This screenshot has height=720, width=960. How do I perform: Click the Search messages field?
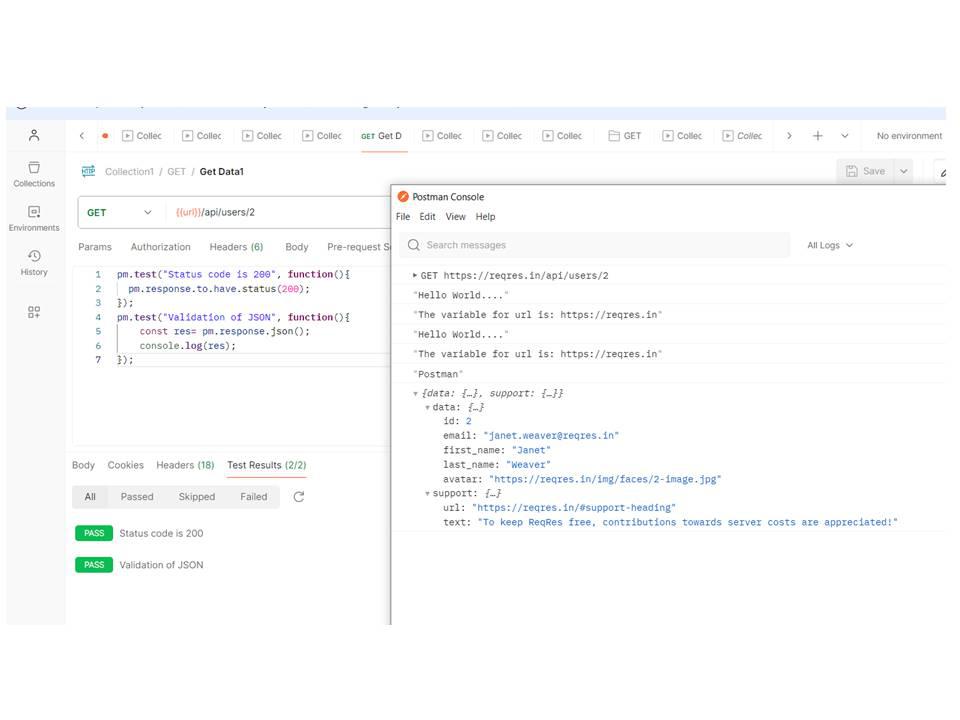click(595, 245)
